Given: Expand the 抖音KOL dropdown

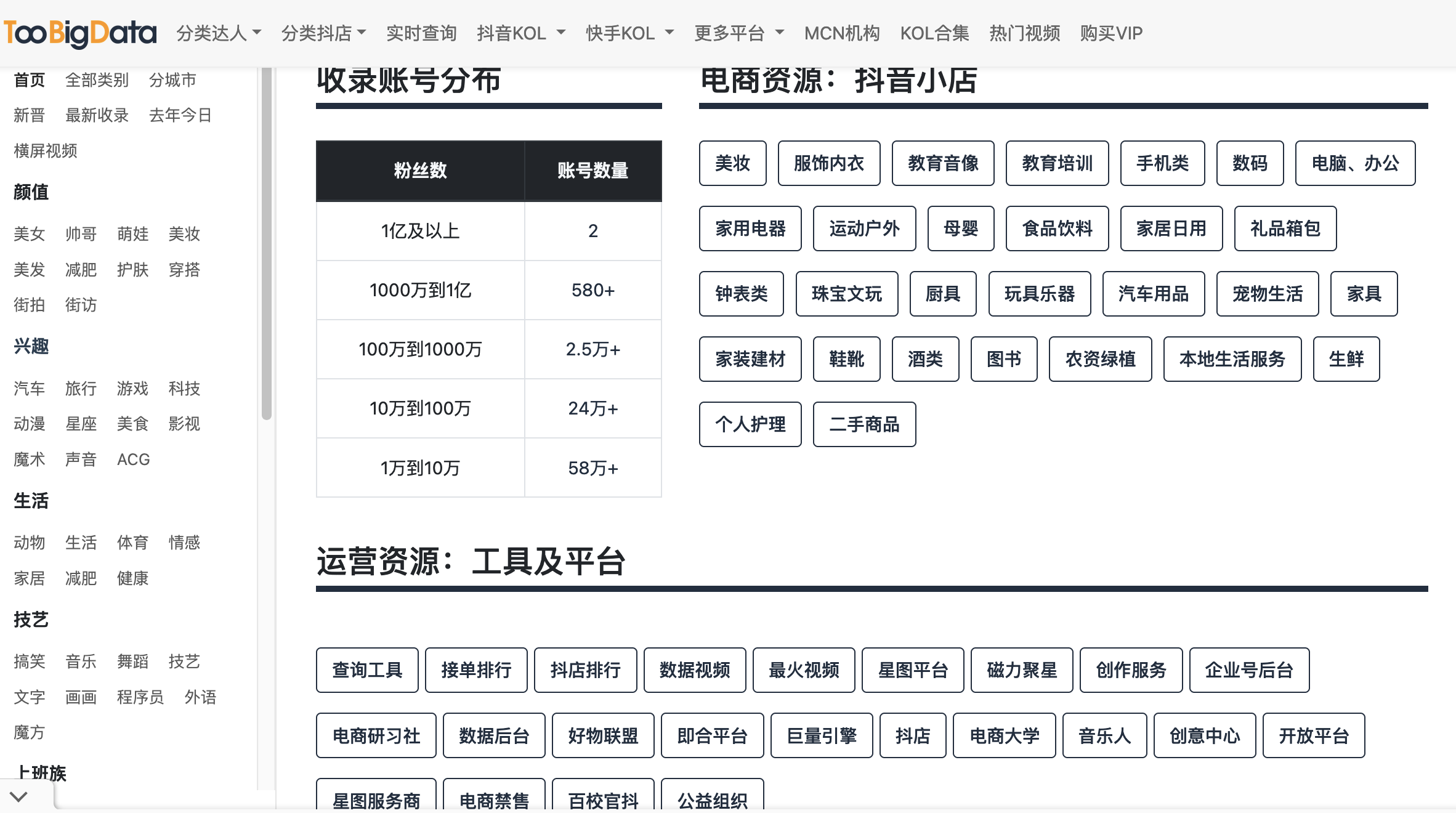Looking at the screenshot, I should coord(521,33).
